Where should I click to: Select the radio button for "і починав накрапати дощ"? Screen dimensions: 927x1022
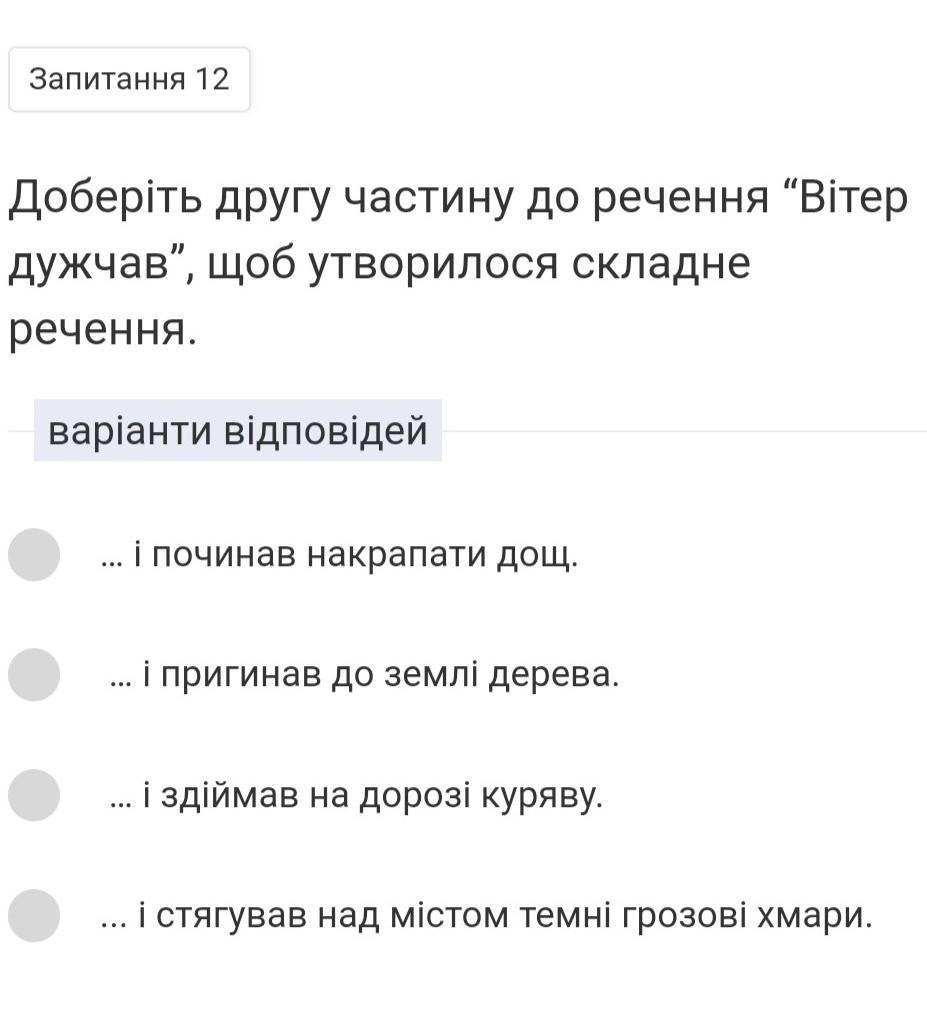pyautogui.click(x=34, y=555)
